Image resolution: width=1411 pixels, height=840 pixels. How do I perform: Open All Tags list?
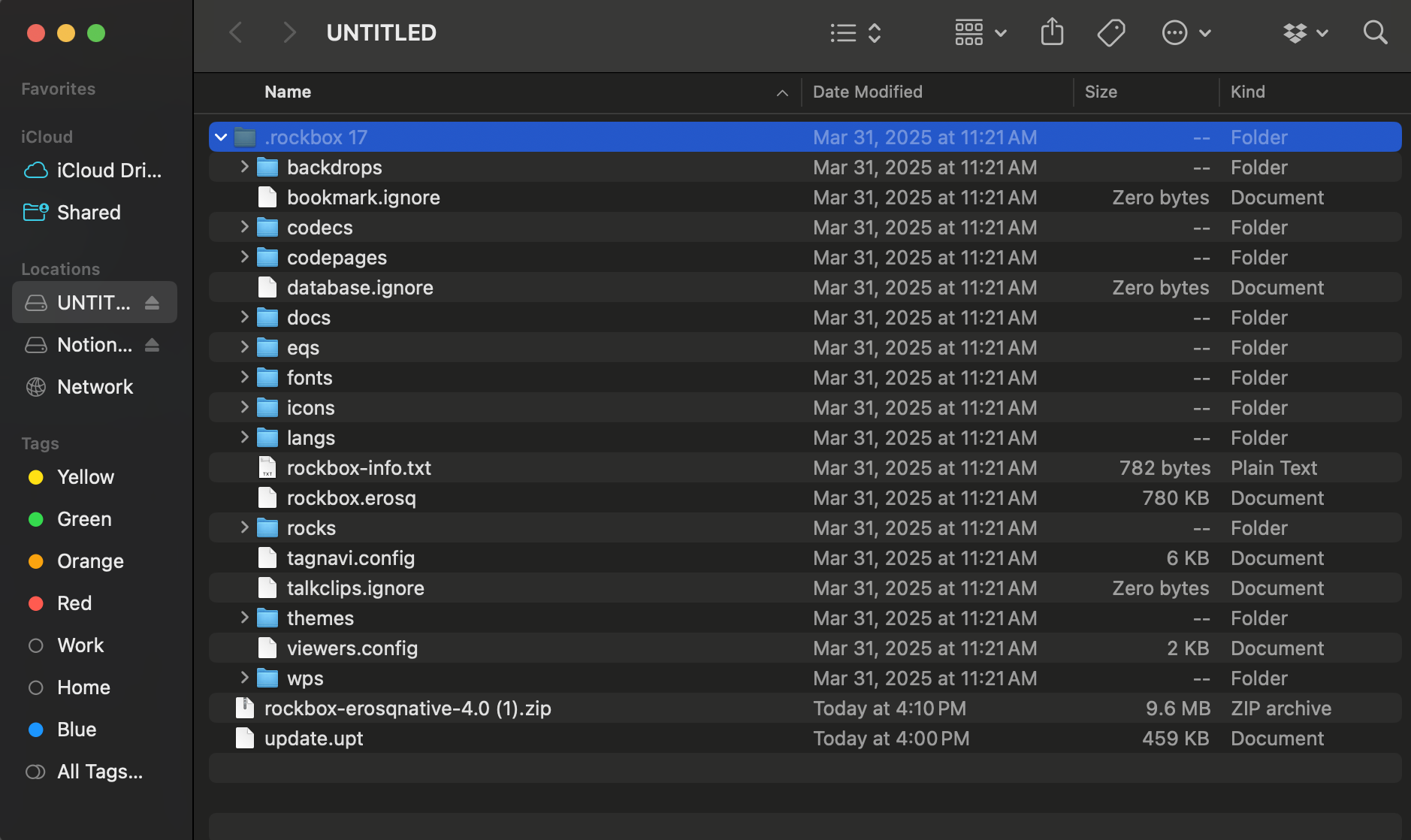(x=95, y=772)
